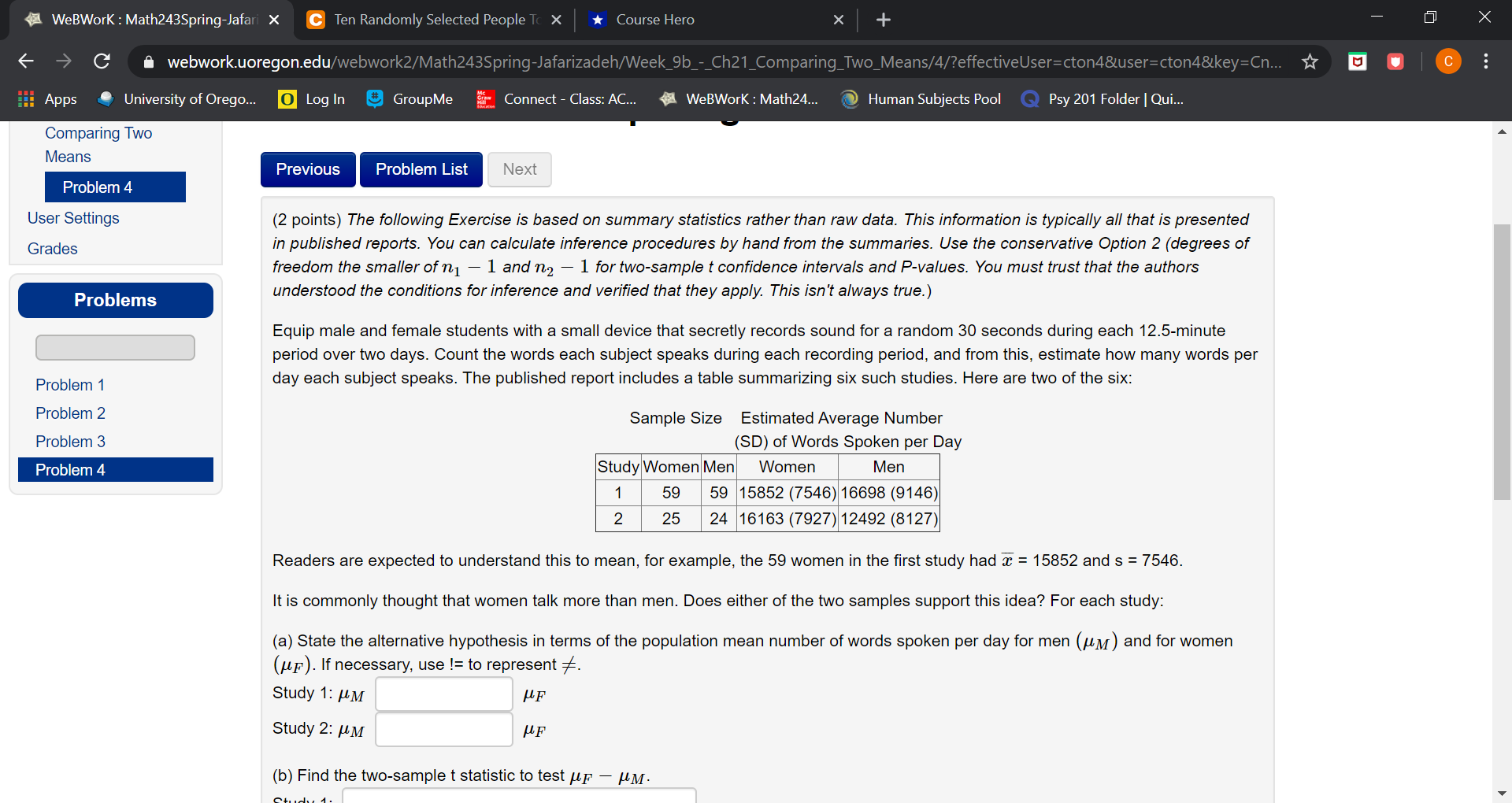
Task: Open the GroupMe bookmark
Action: click(x=409, y=98)
